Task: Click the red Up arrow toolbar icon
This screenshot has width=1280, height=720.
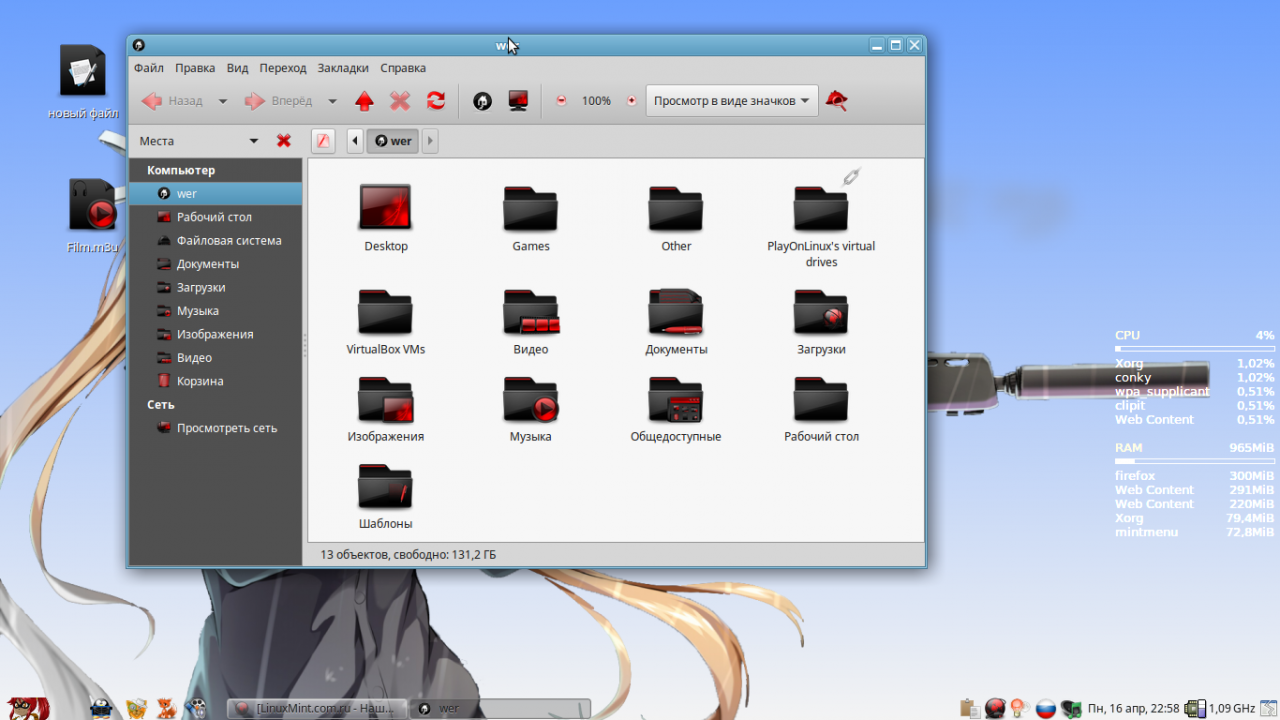Action: 364,101
